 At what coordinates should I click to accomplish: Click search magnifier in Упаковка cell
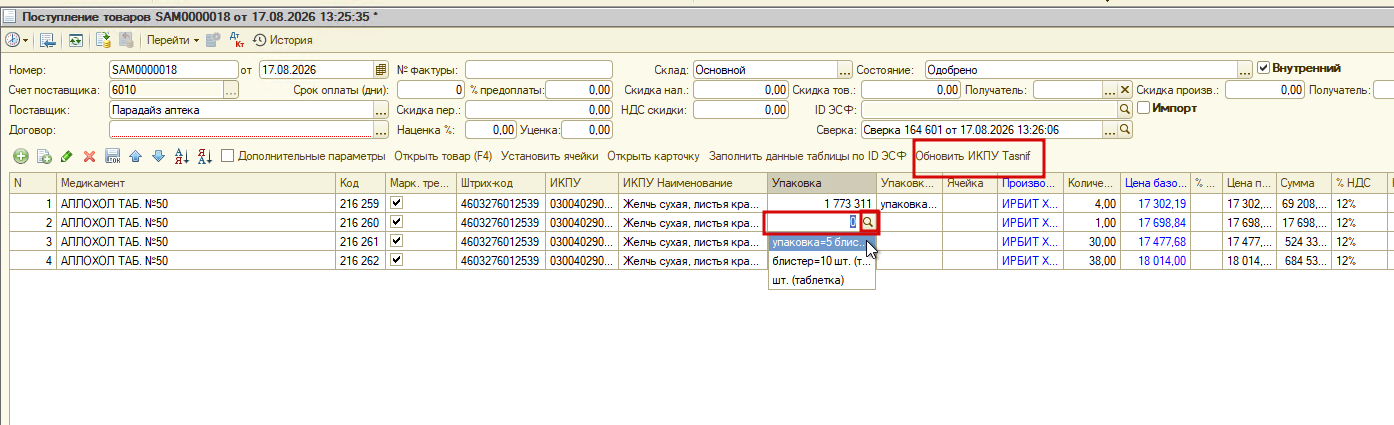click(x=868, y=222)
